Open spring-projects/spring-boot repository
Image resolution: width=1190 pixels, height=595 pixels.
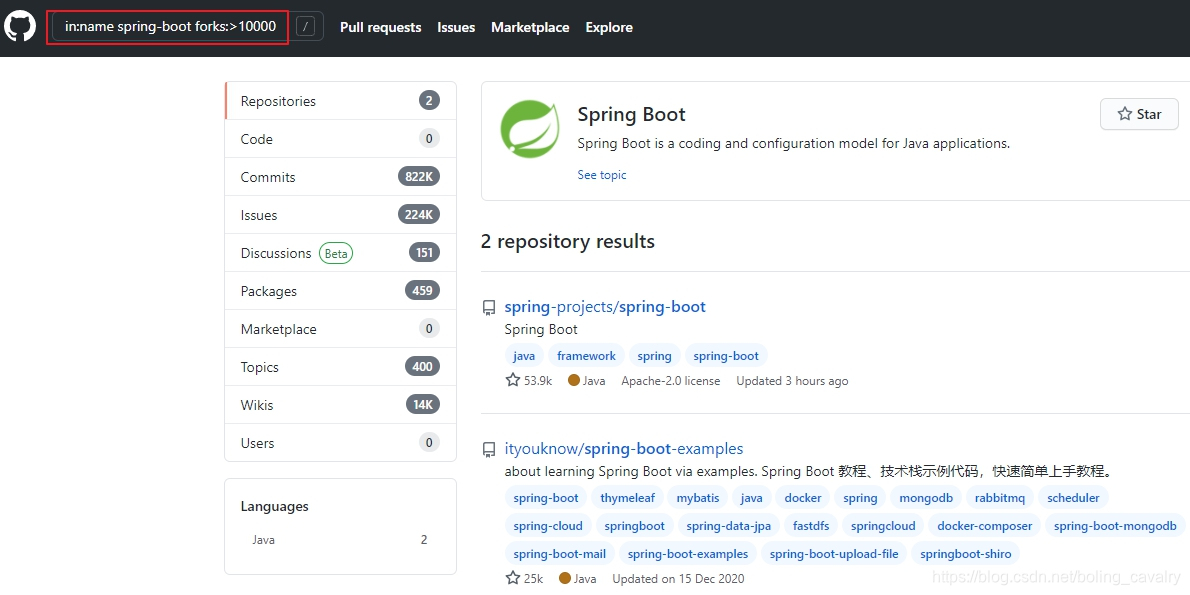coord(605,307)
